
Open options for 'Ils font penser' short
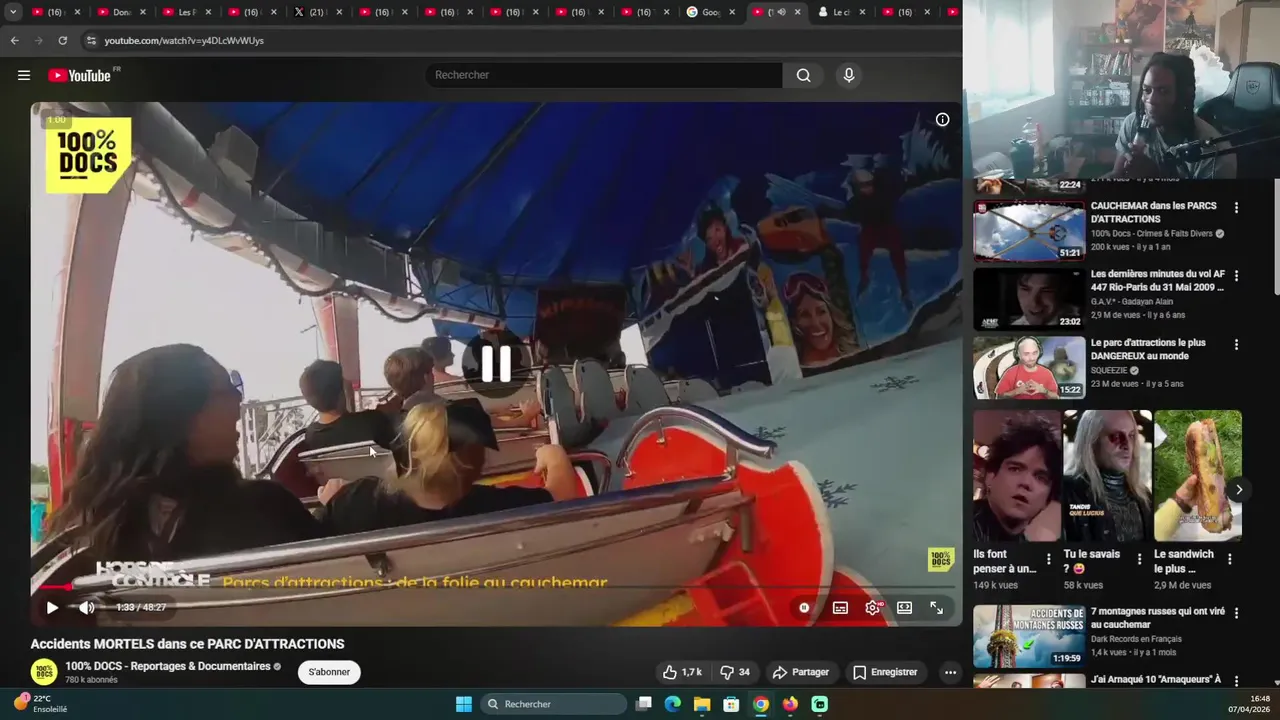pos(1049,560)
